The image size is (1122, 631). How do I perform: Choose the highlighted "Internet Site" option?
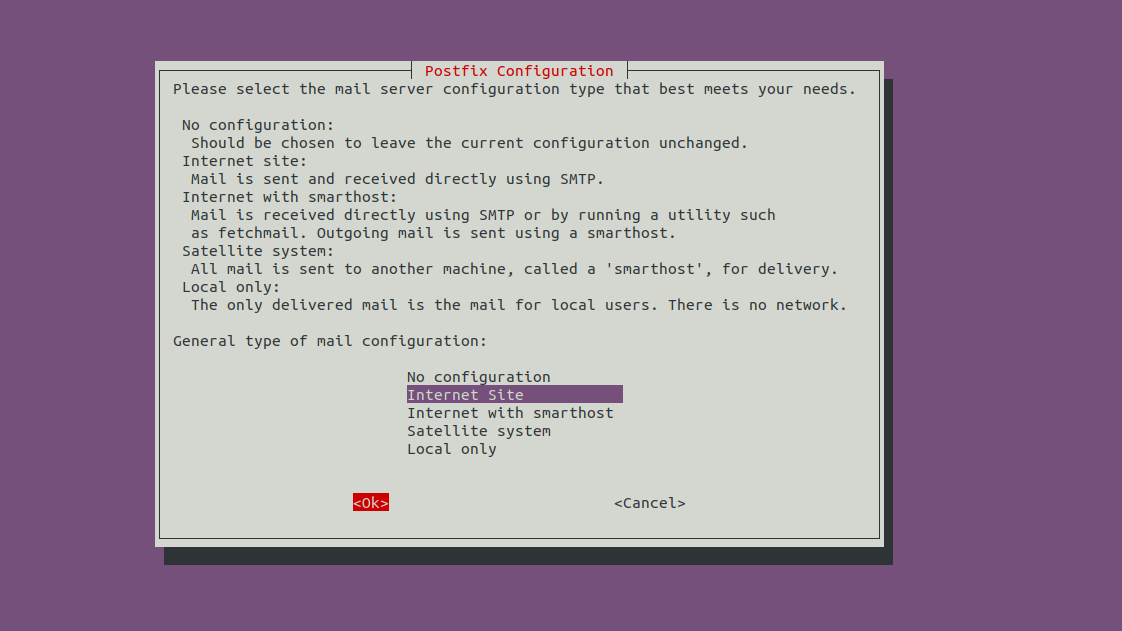(514, 395)
